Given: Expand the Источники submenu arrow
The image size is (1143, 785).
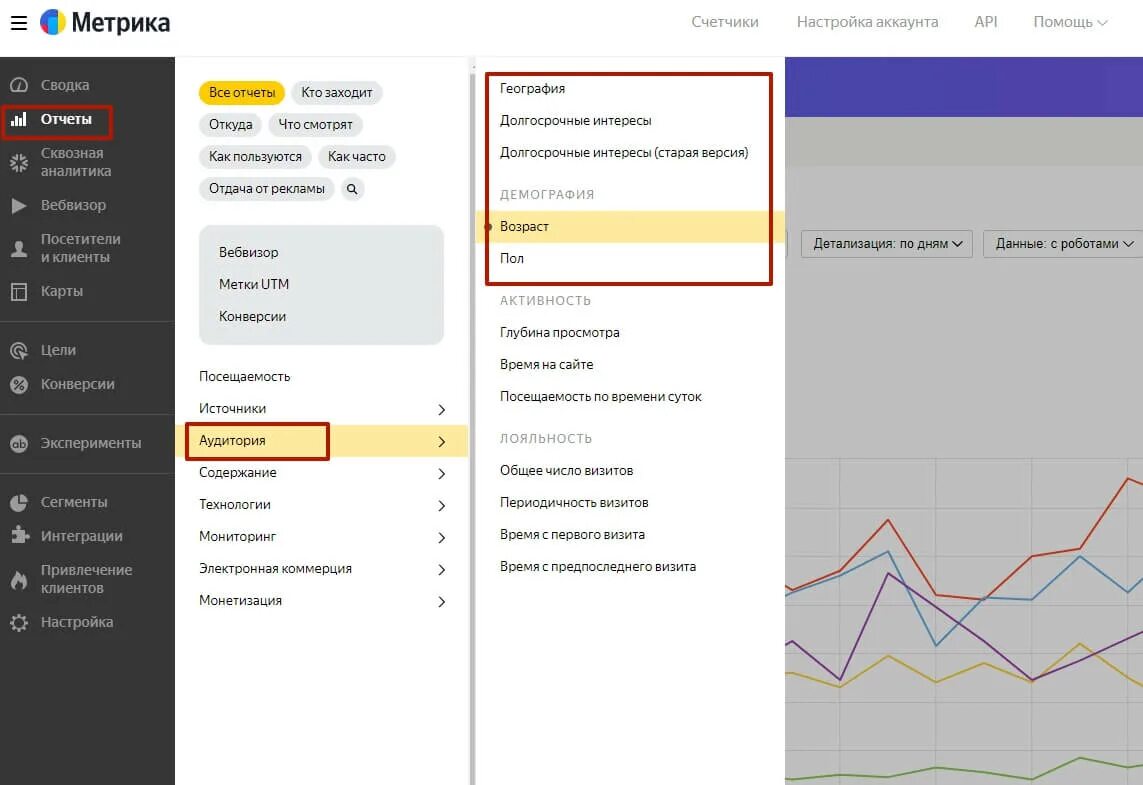Looking at the screenshot, I should point(442,410).
